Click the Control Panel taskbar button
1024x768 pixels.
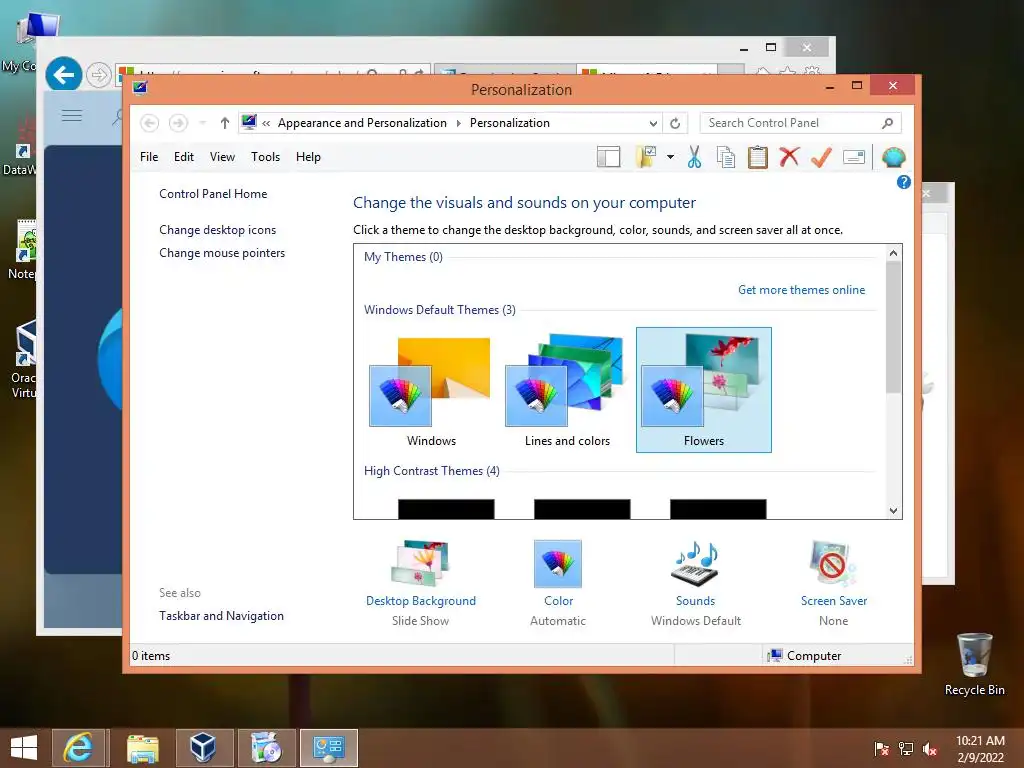pos(328,748)
